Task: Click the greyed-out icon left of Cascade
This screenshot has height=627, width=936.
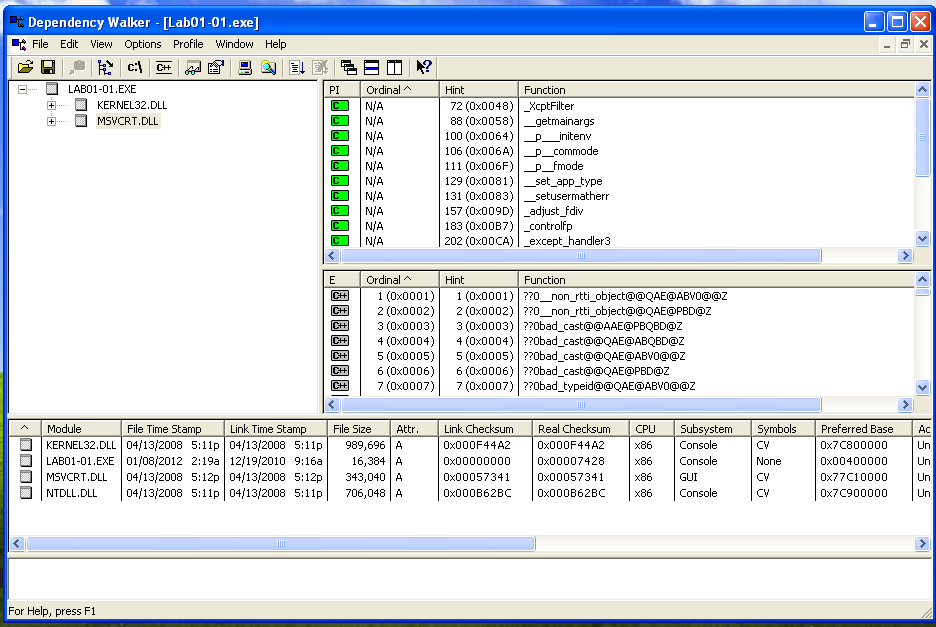Action: point(320,67)
